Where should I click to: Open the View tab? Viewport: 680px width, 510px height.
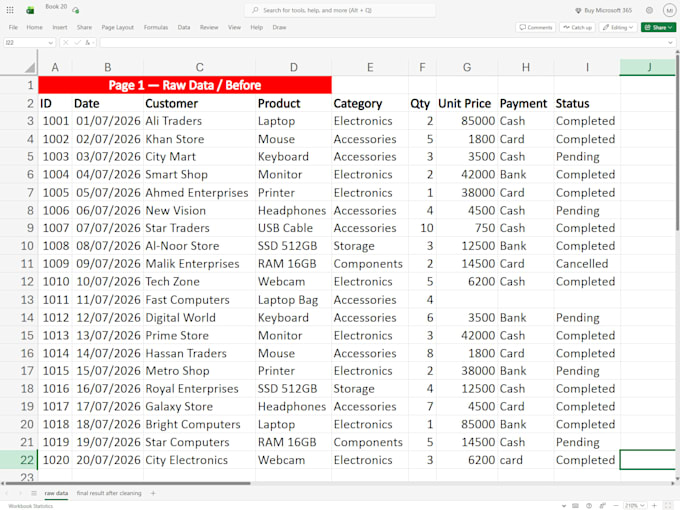[234, 27]
